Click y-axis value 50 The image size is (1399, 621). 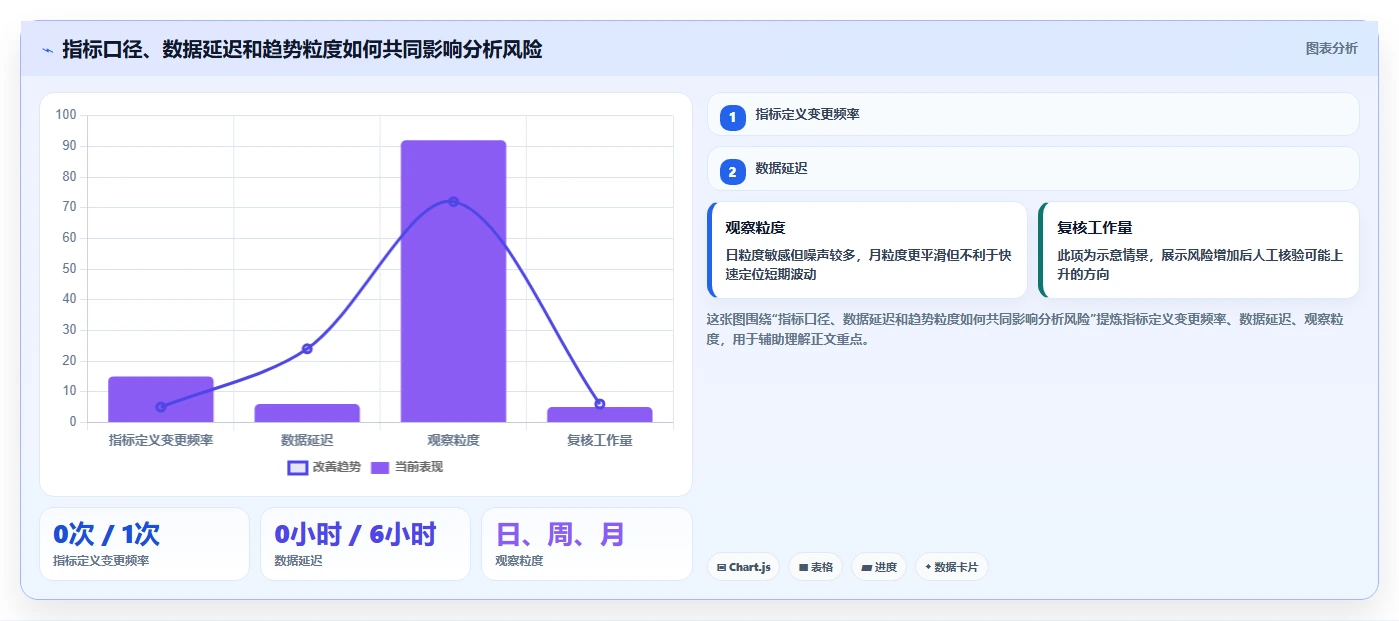69,269
